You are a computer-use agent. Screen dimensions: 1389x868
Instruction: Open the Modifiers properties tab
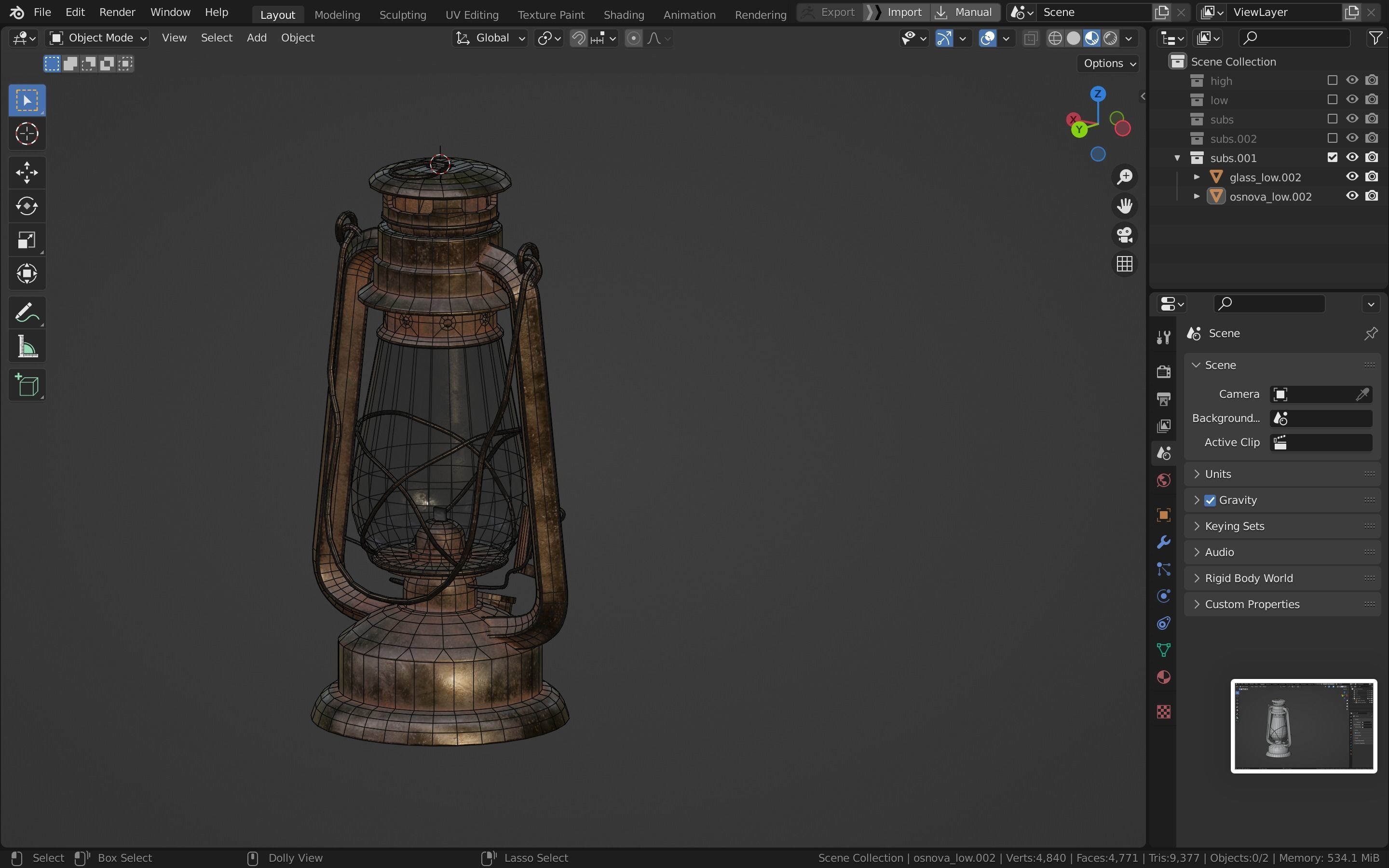click(1163, 542)
